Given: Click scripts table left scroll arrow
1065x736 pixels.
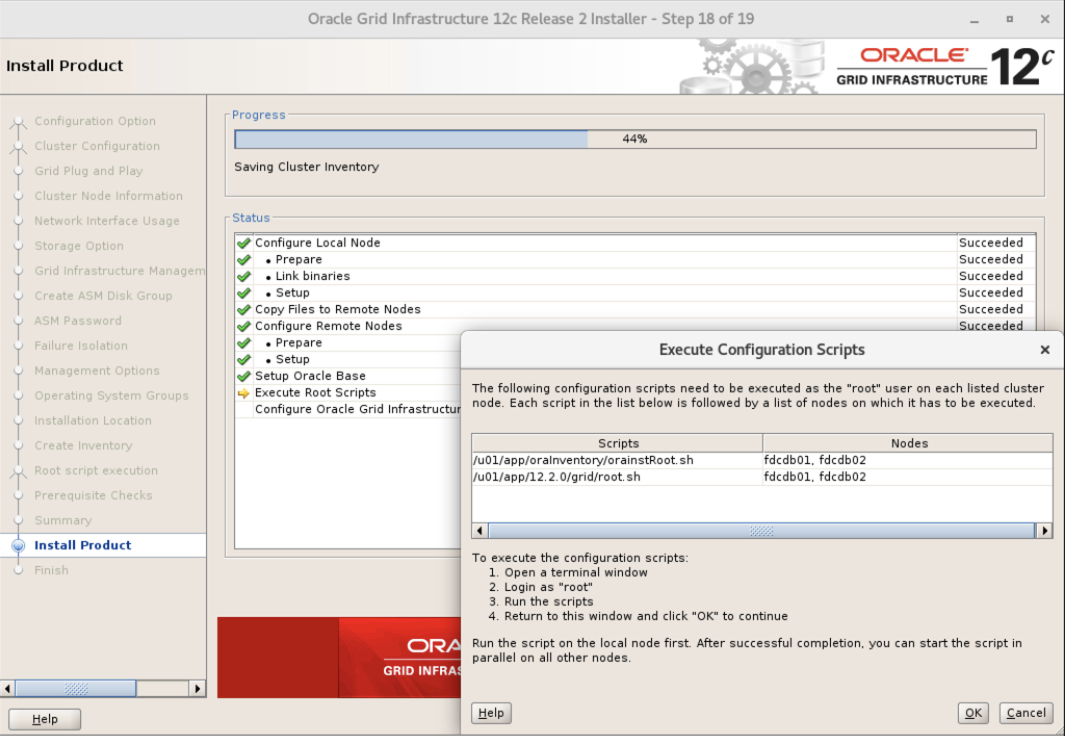Looking at the screenshot, I should (480, 530).
